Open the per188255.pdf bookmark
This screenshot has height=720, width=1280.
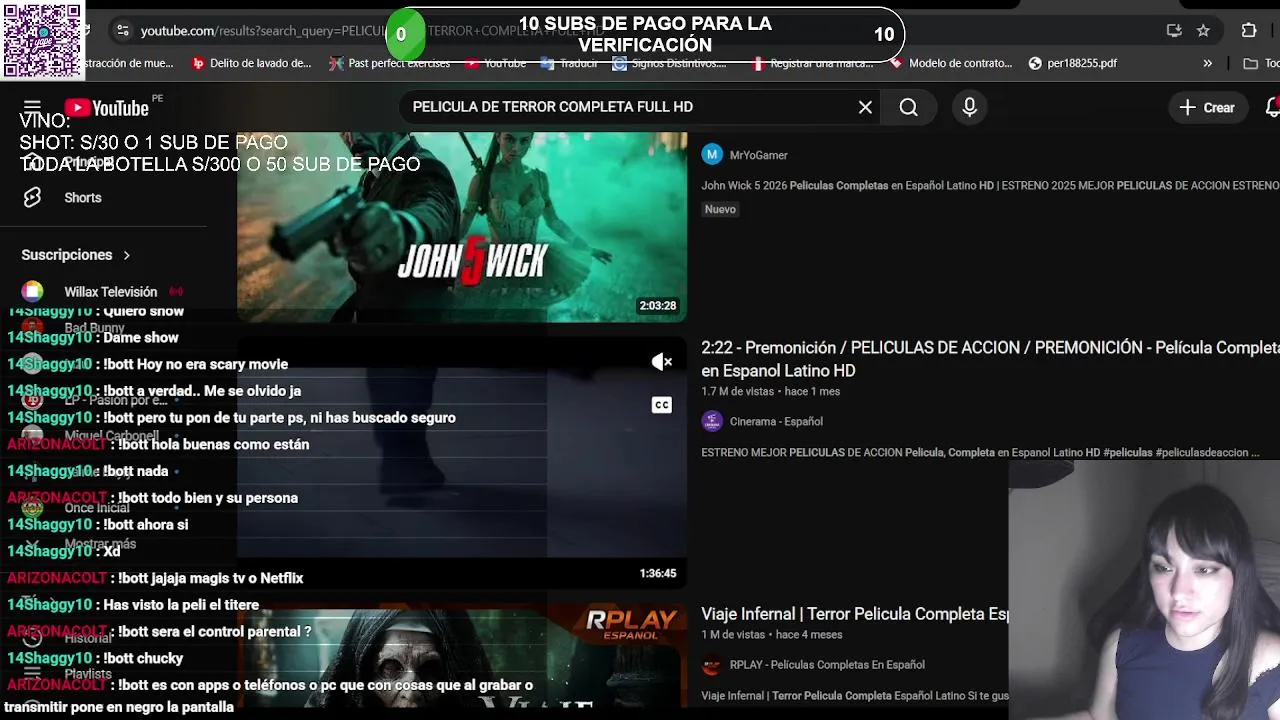[x=1073, y=63]
